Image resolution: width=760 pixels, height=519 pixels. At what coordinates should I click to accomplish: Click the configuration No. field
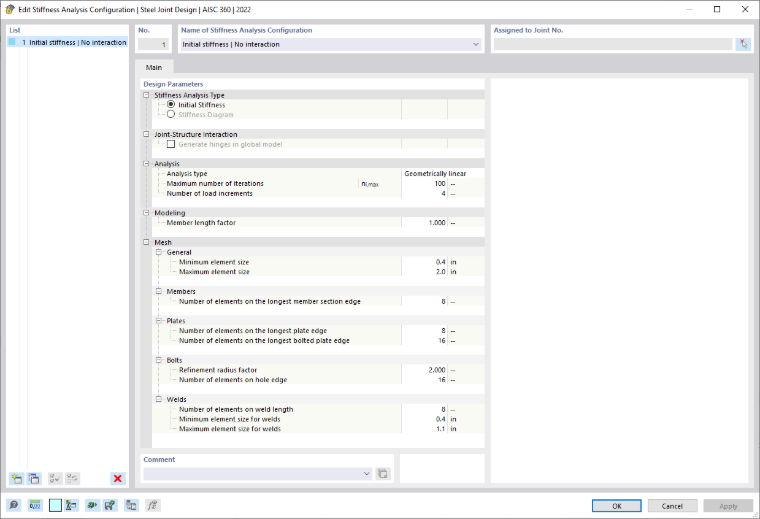click(153, 44)
